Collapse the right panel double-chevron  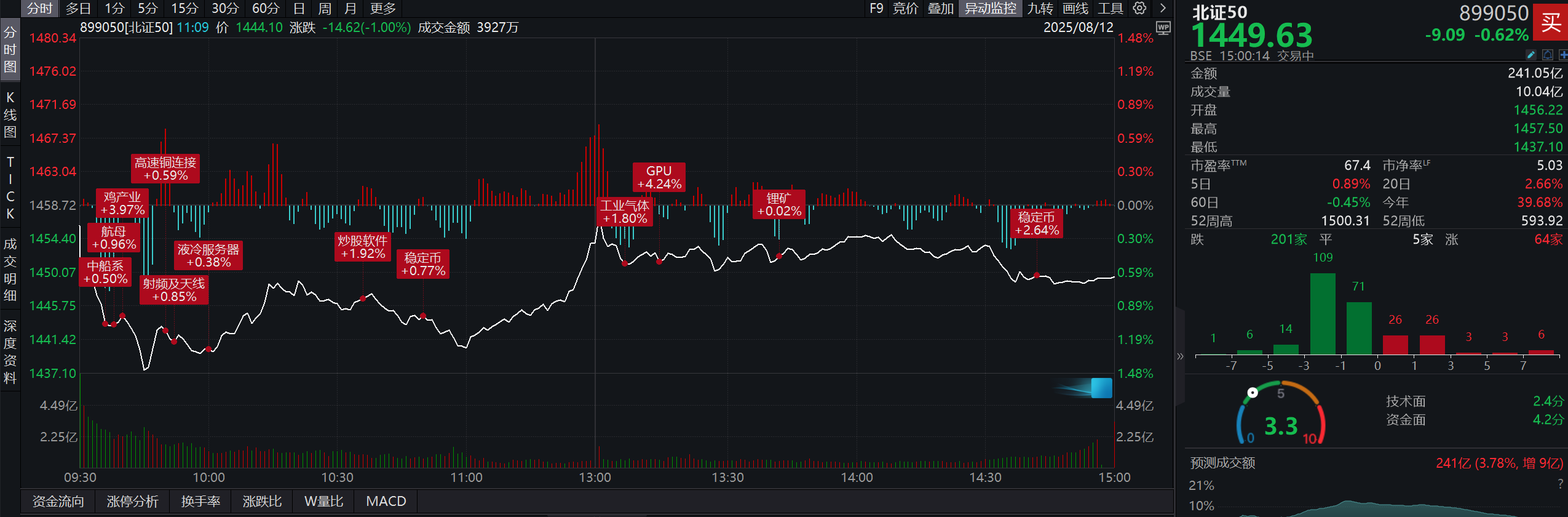(1179, 356)
